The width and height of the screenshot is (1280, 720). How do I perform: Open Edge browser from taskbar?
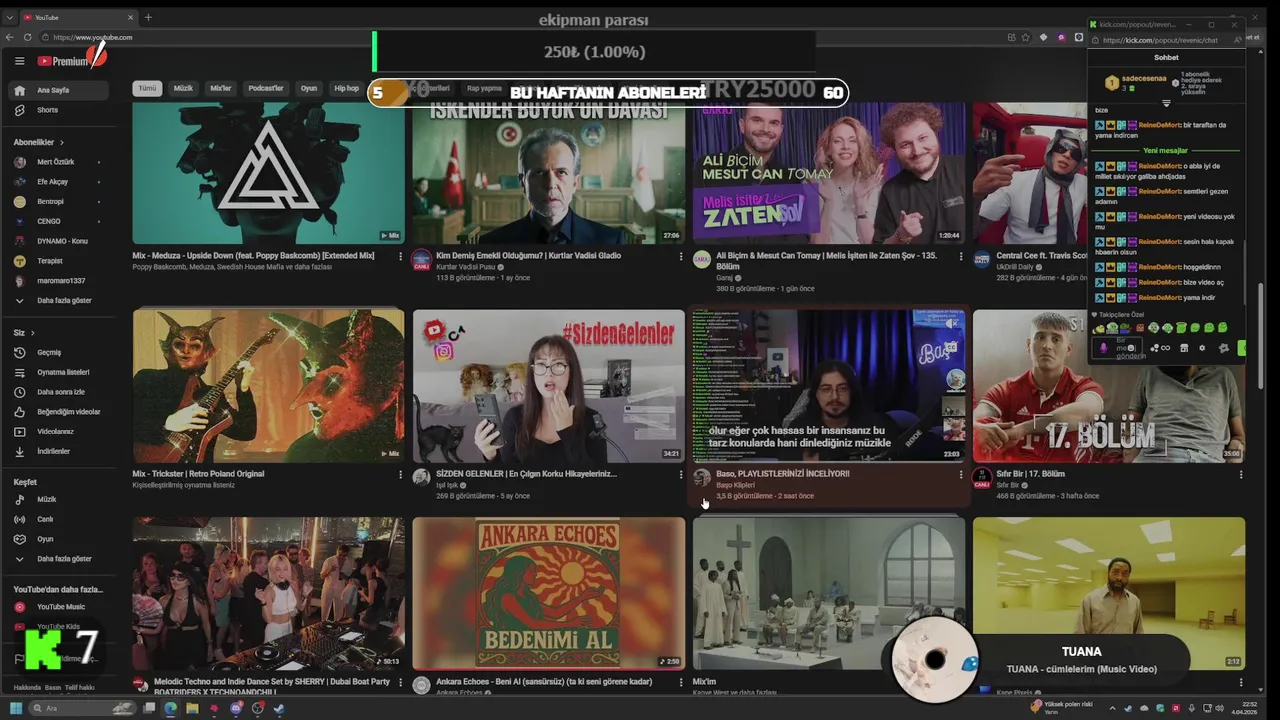coord(170,708)
